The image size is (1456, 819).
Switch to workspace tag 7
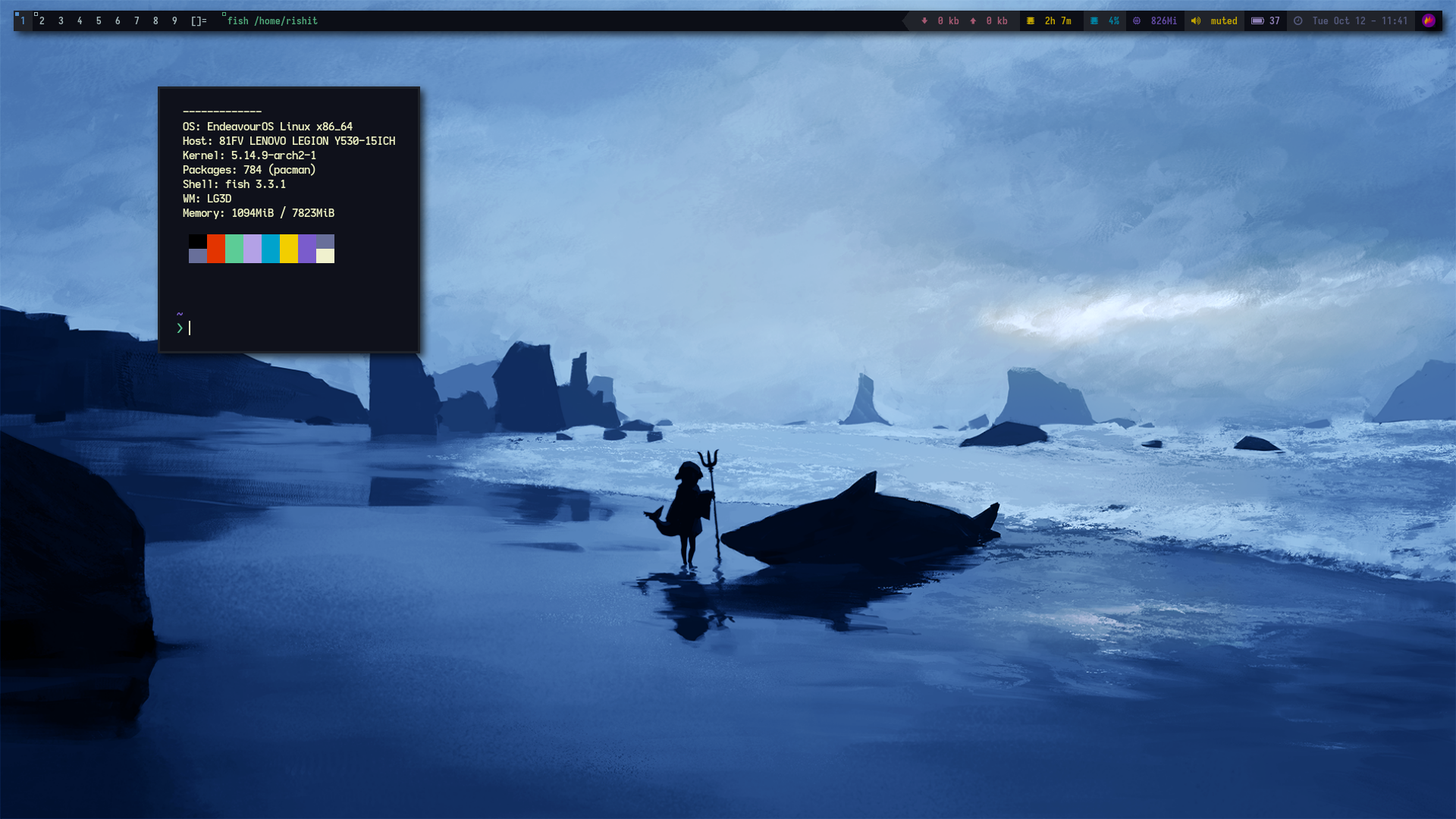(x=136, y=21)
